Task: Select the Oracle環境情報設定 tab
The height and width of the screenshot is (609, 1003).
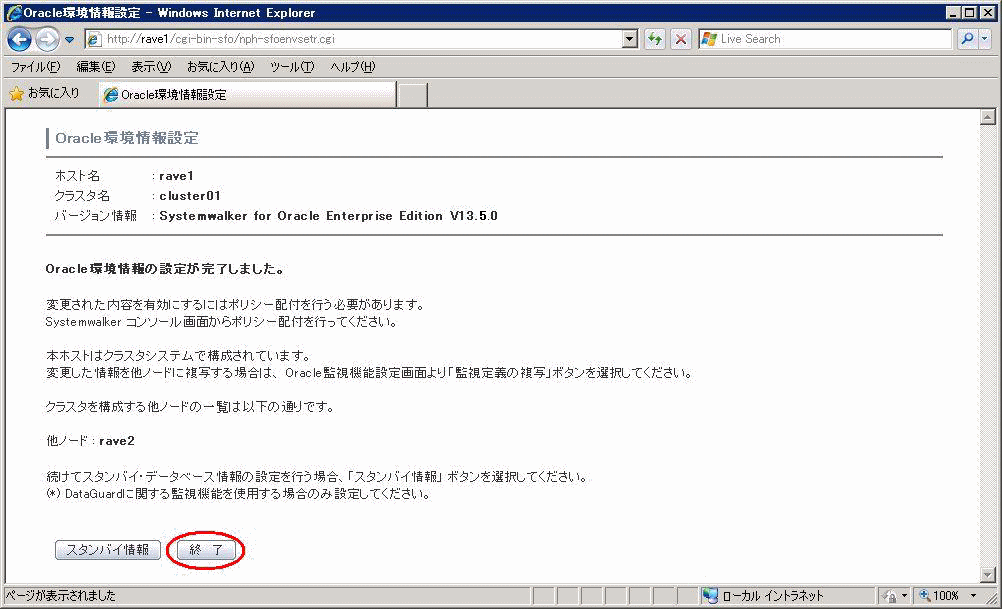Action: (x=248, y=95)
